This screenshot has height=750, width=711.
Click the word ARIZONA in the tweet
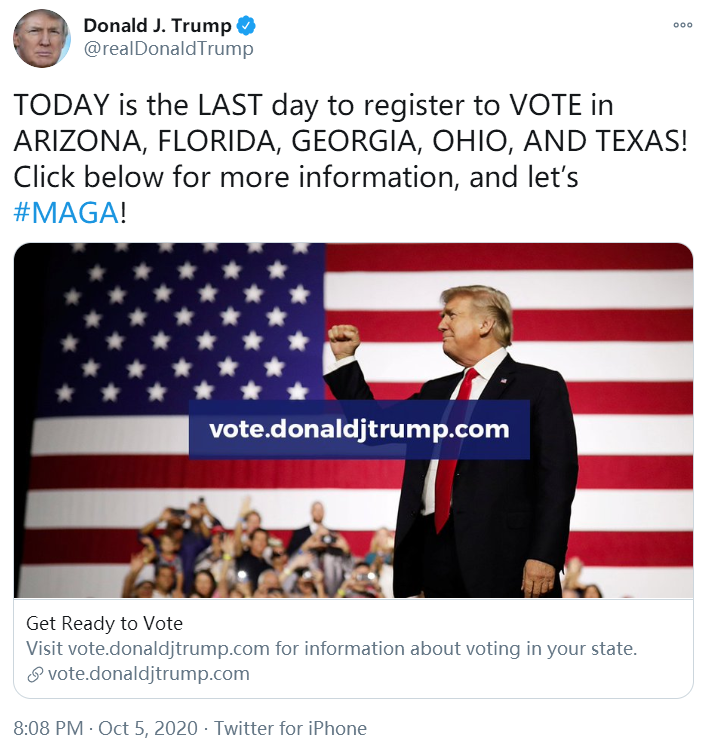coord(75,140)
